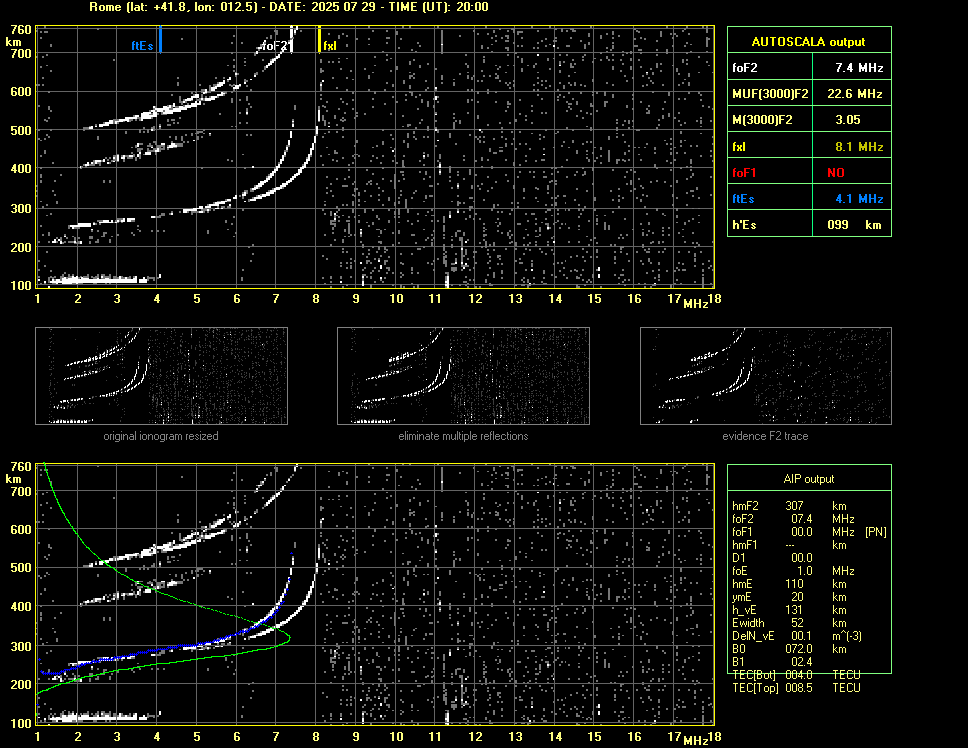Select the h_vE value 131
Screen dimensions: 968x748
pos(795,610)
